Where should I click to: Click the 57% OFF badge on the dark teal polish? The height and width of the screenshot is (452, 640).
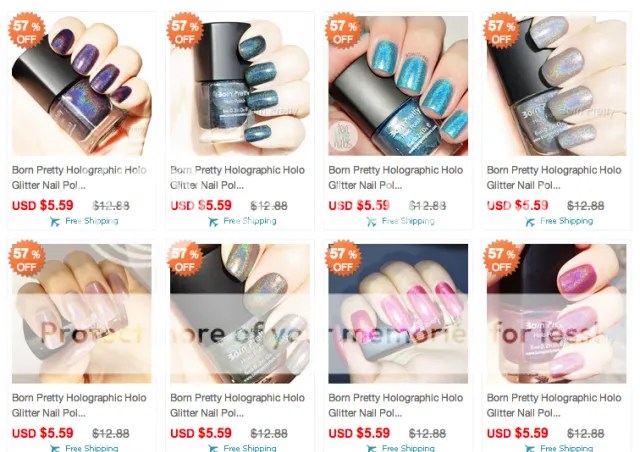[x=185, y=31]
